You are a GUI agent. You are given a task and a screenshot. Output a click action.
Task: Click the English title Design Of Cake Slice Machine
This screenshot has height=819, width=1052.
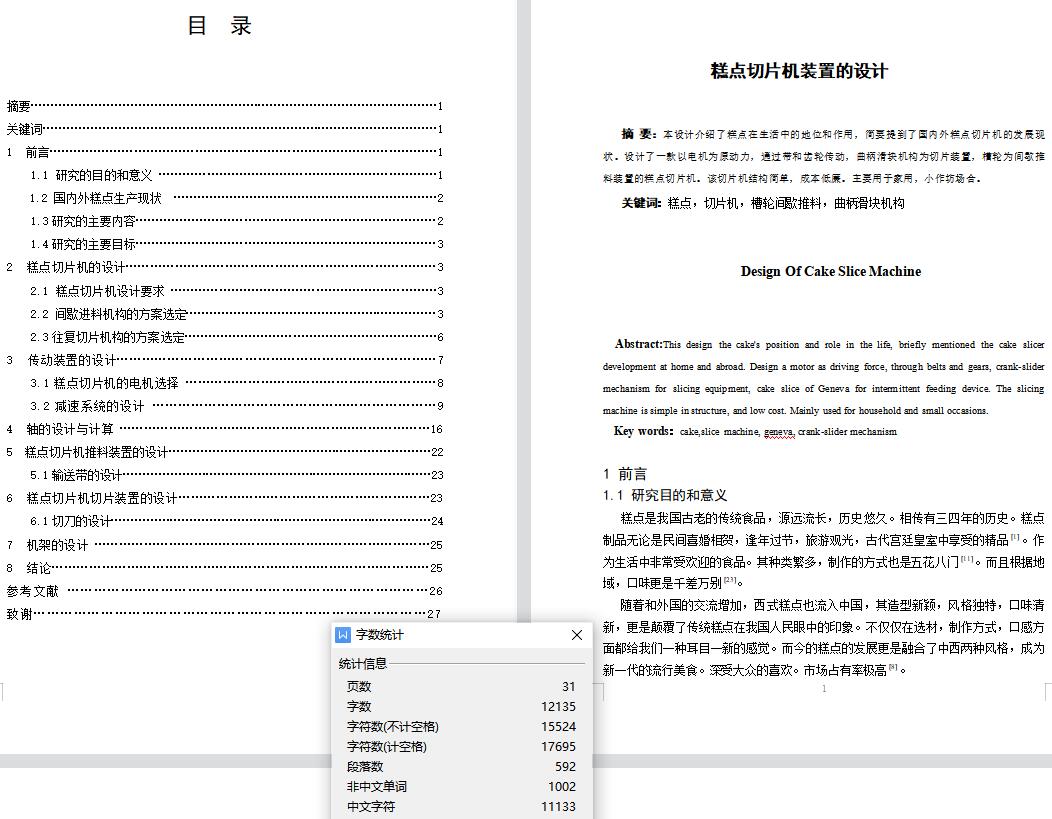(830, 271)
